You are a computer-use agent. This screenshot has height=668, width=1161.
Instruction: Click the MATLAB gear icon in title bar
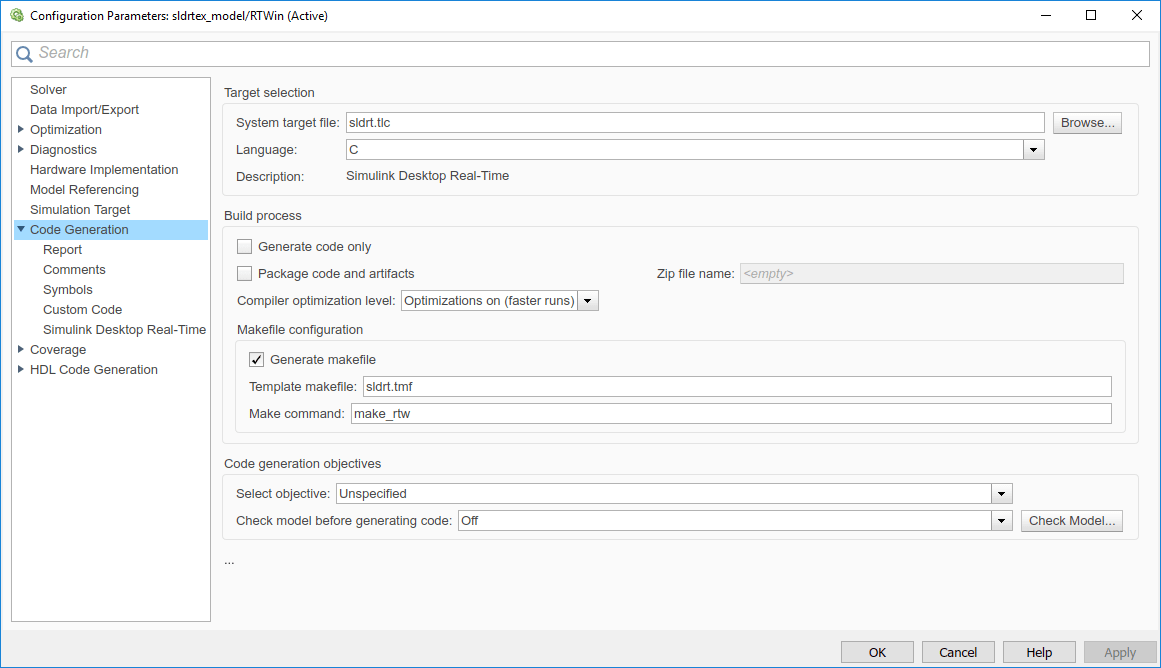(x=16, y=15)
